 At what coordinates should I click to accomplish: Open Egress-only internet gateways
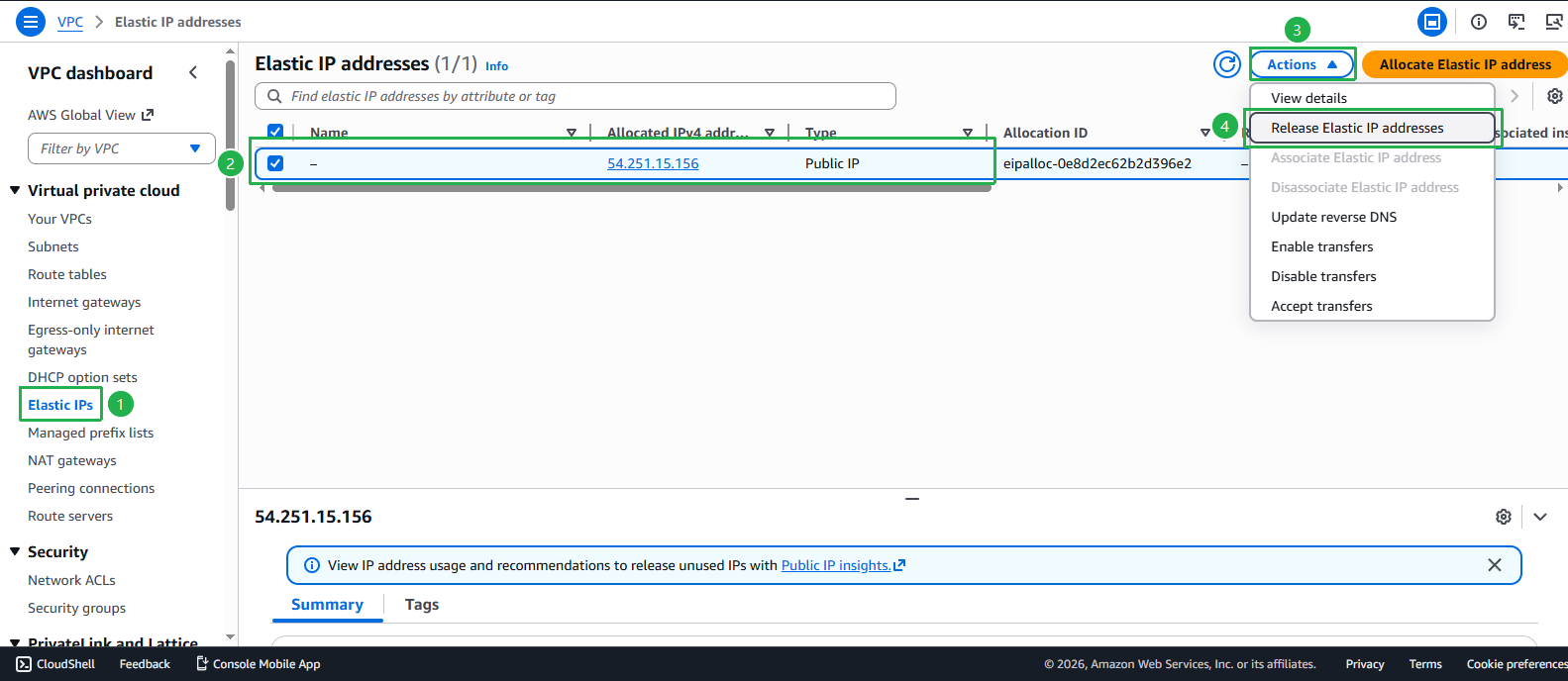coord(91,340)
